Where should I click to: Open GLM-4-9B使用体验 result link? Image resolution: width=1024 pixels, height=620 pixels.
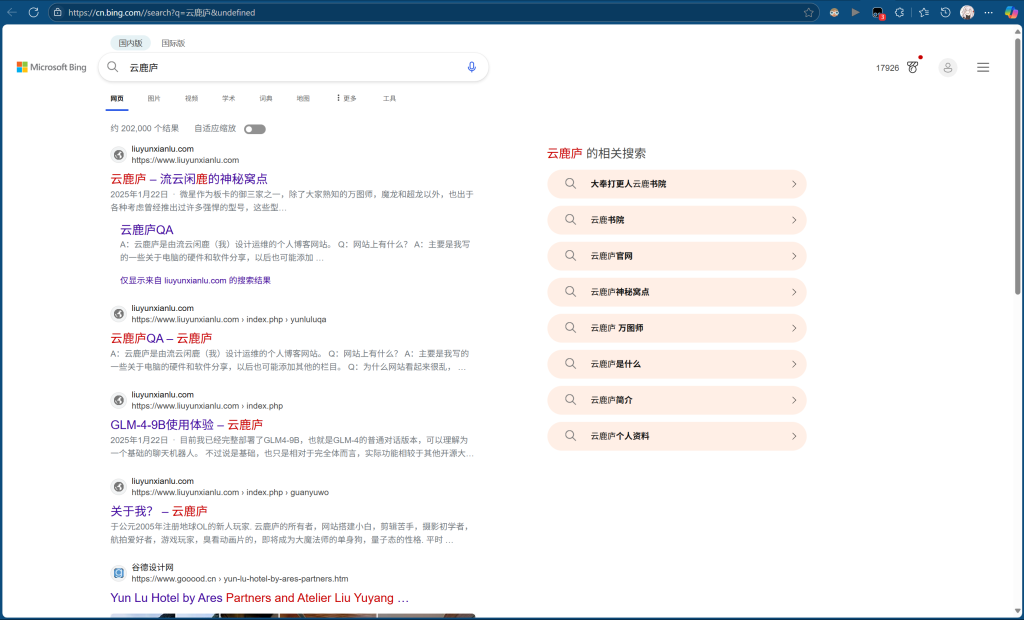187,425
